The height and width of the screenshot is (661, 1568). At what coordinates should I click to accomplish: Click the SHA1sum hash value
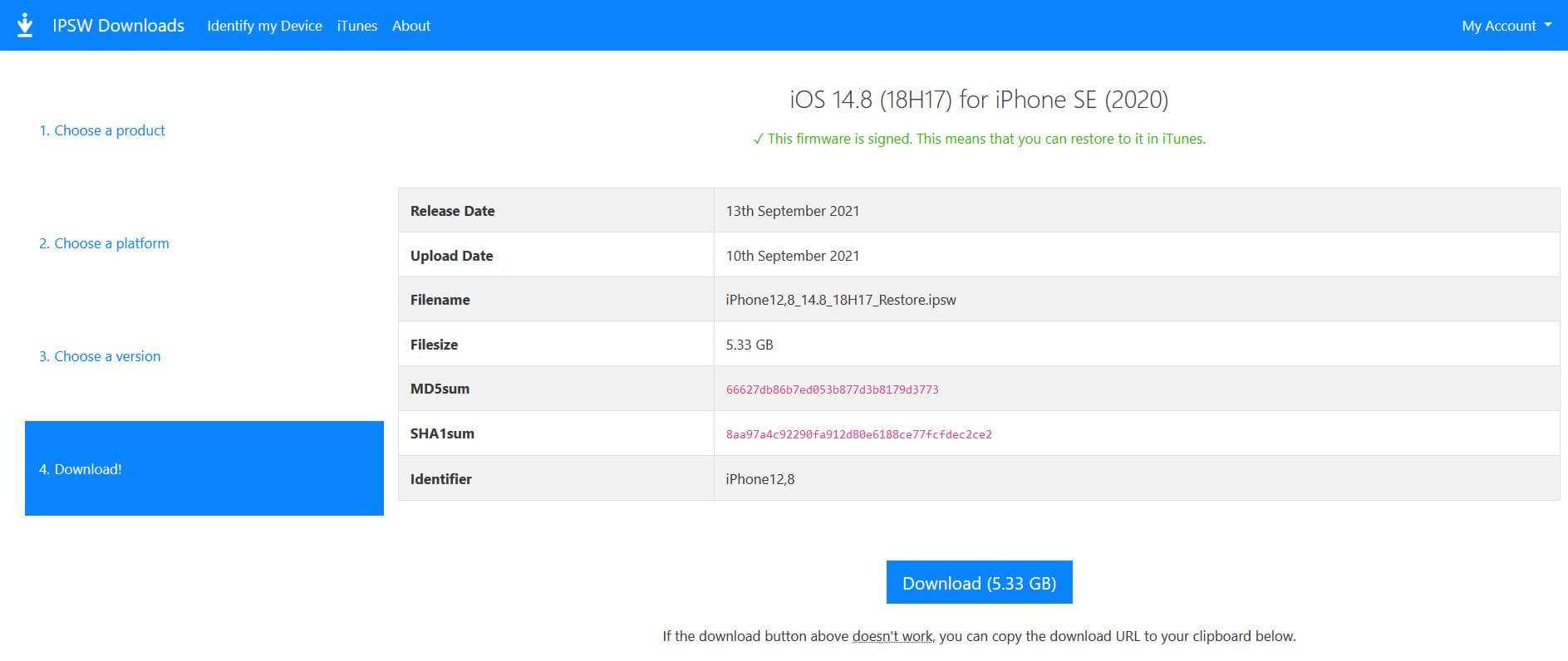point(858,434)
